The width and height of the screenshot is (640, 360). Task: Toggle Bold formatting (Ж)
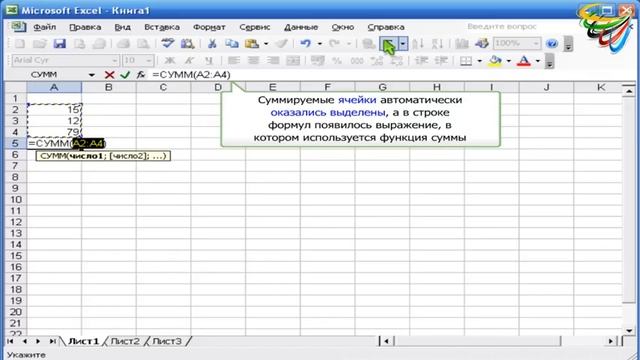click(170, 61)
